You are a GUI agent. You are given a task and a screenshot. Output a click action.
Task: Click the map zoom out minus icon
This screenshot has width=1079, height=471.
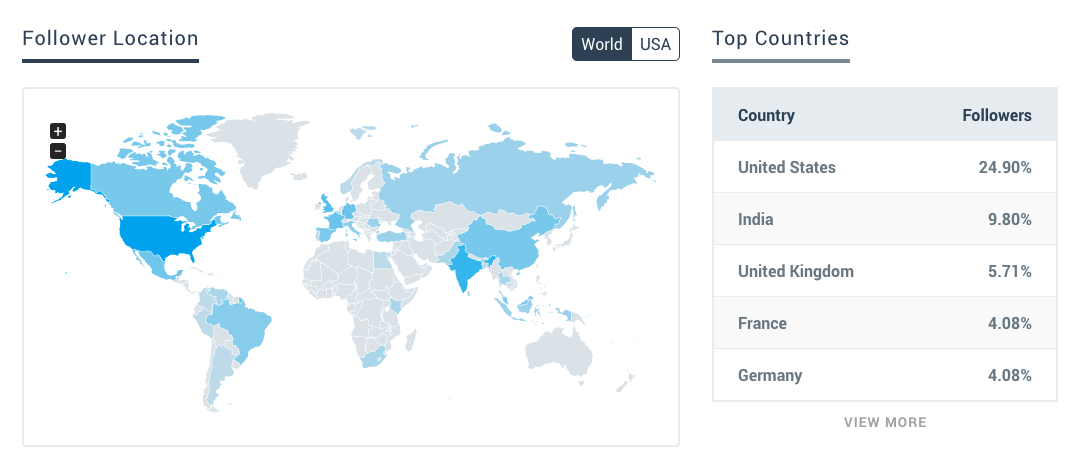pos(58,151)
